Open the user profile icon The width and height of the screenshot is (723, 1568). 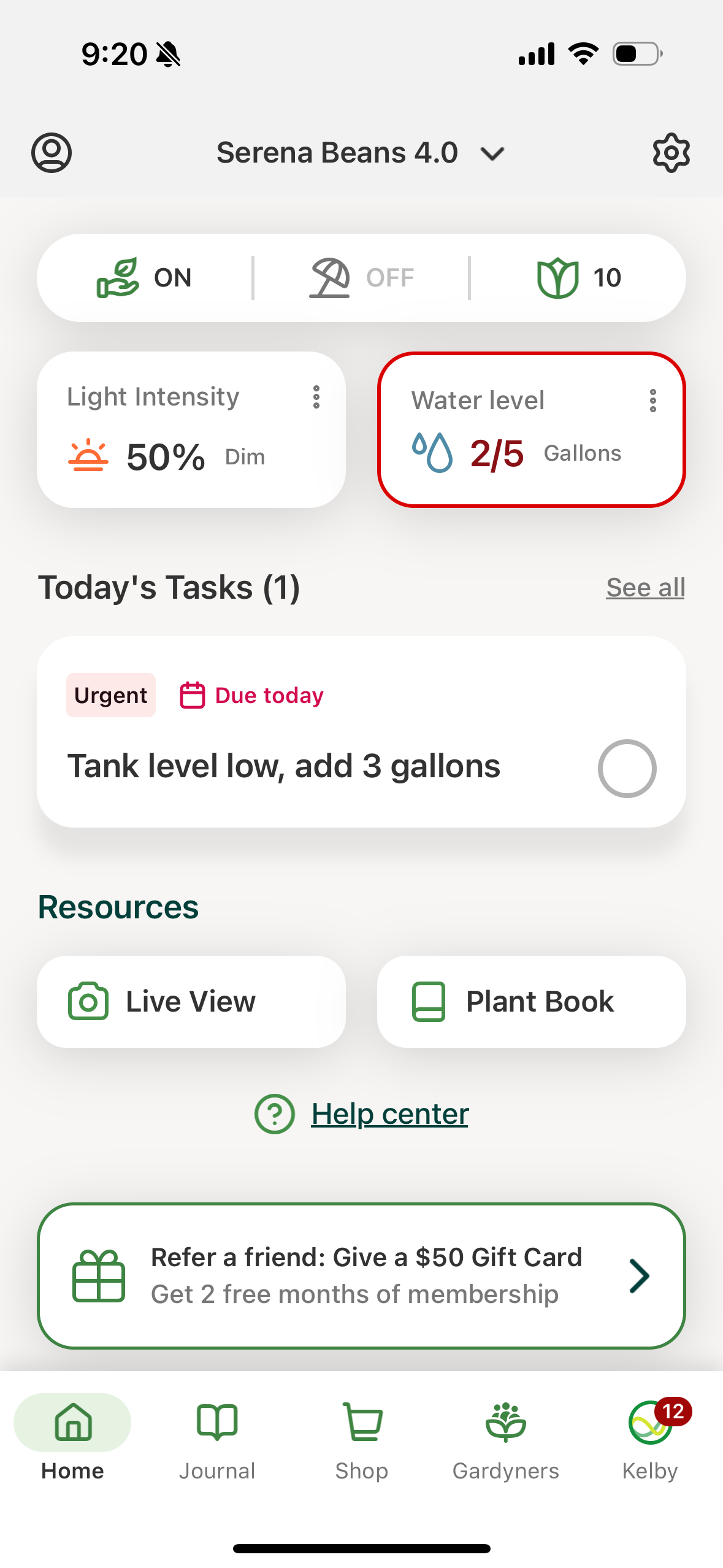(x=52, y=153)
